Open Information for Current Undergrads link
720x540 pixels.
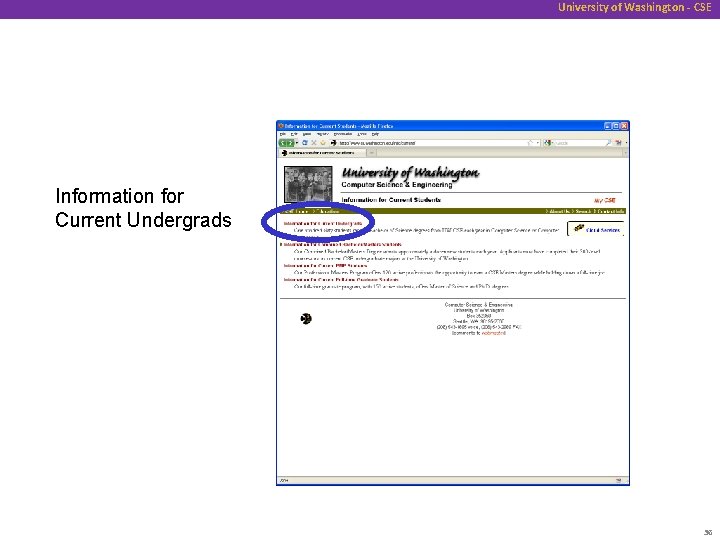[323, 224]
